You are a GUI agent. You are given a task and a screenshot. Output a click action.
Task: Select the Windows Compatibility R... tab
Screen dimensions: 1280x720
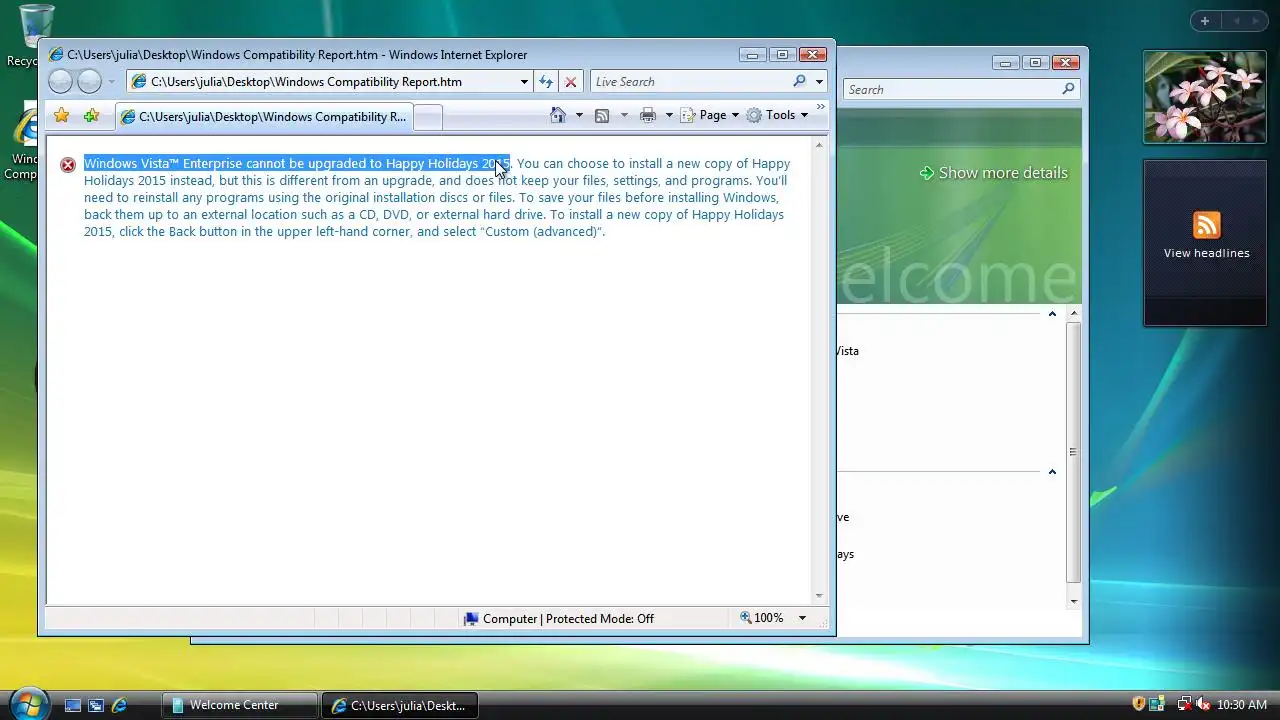tap(263, 117)
